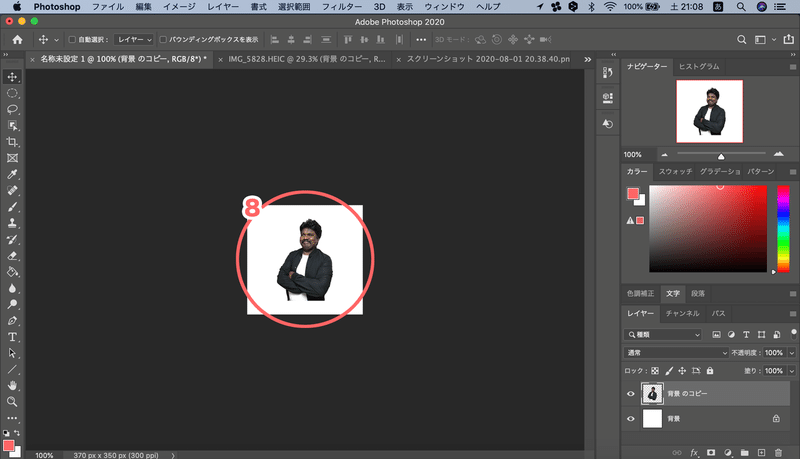Go to Photoshop Home screen
Image resolution: width=800 pixels, height=459 pixels.
(17, 40)
